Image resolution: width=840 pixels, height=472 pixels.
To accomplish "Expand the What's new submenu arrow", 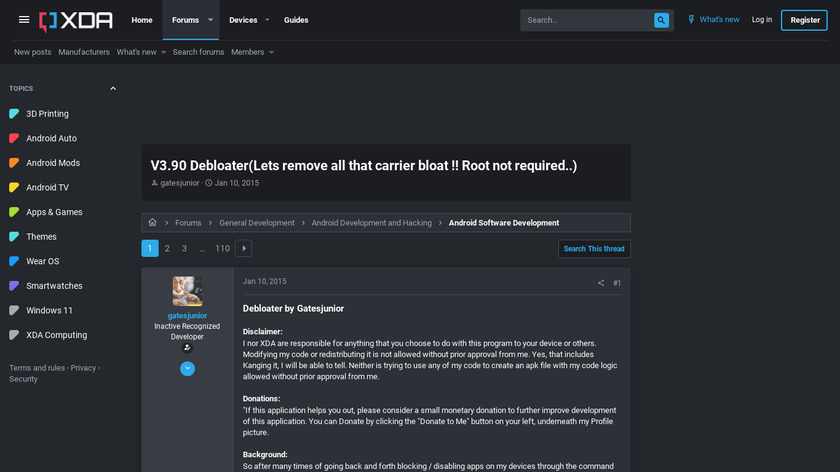I will click(x=163, y=53).
